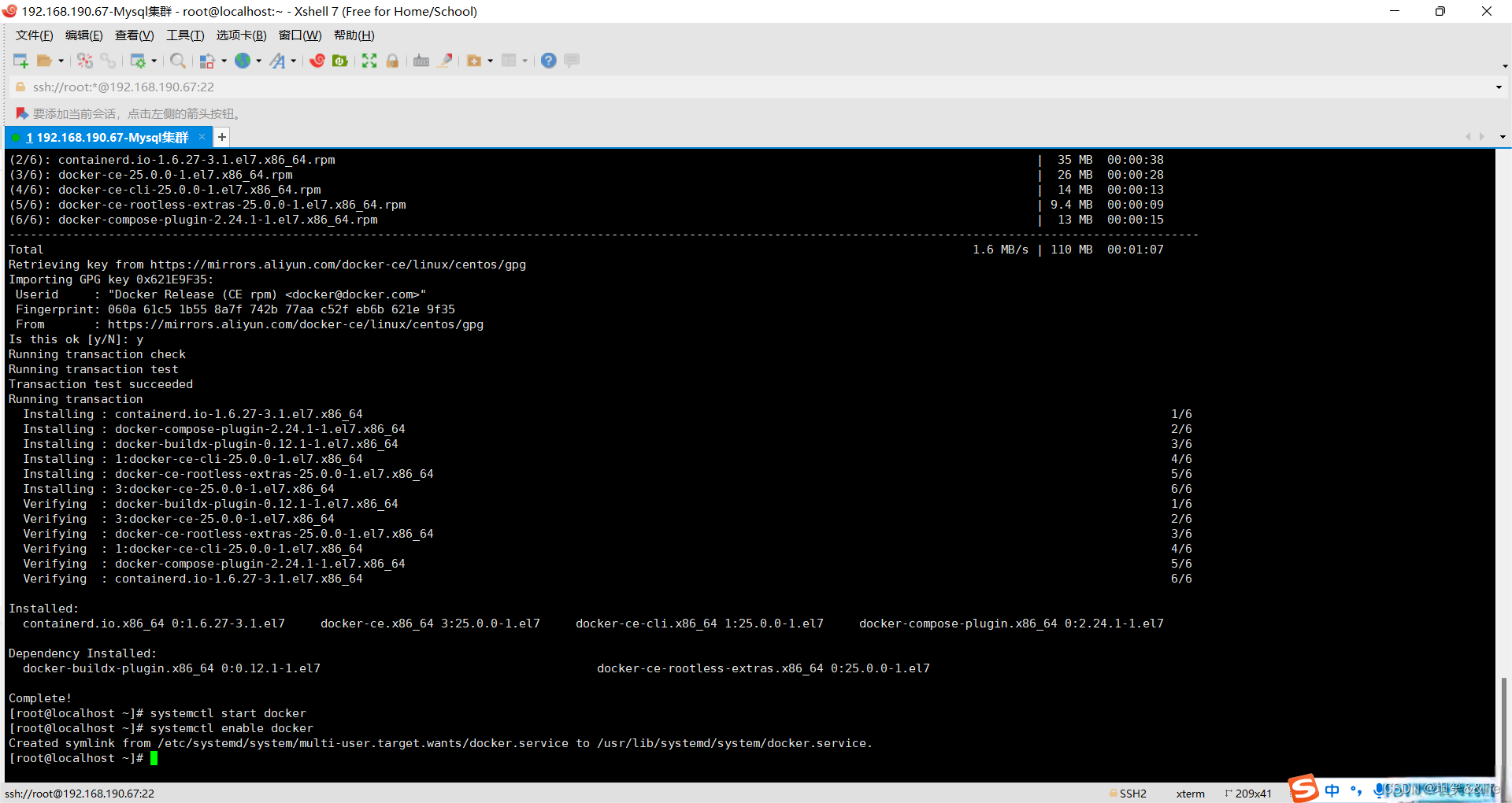Open the 文件(F) menu
1512x803 pixels.
coord(35,35)
